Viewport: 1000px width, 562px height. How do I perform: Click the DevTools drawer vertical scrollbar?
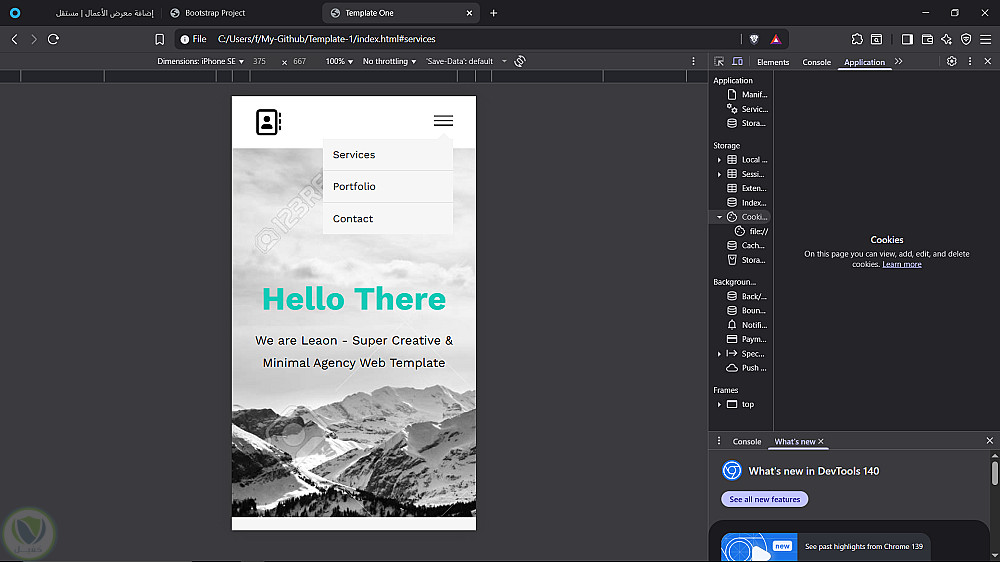(994, 473)
